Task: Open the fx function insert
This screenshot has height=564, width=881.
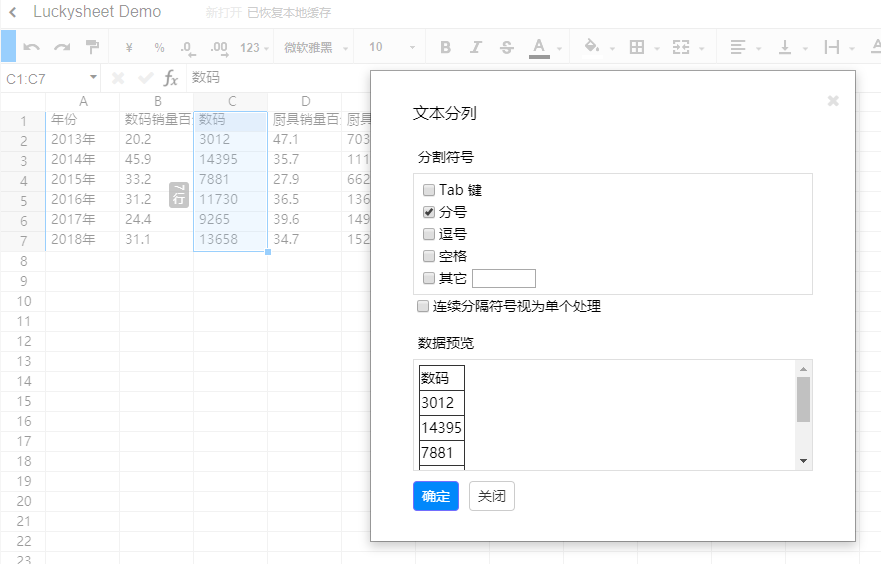Action: tap(171, 78)
